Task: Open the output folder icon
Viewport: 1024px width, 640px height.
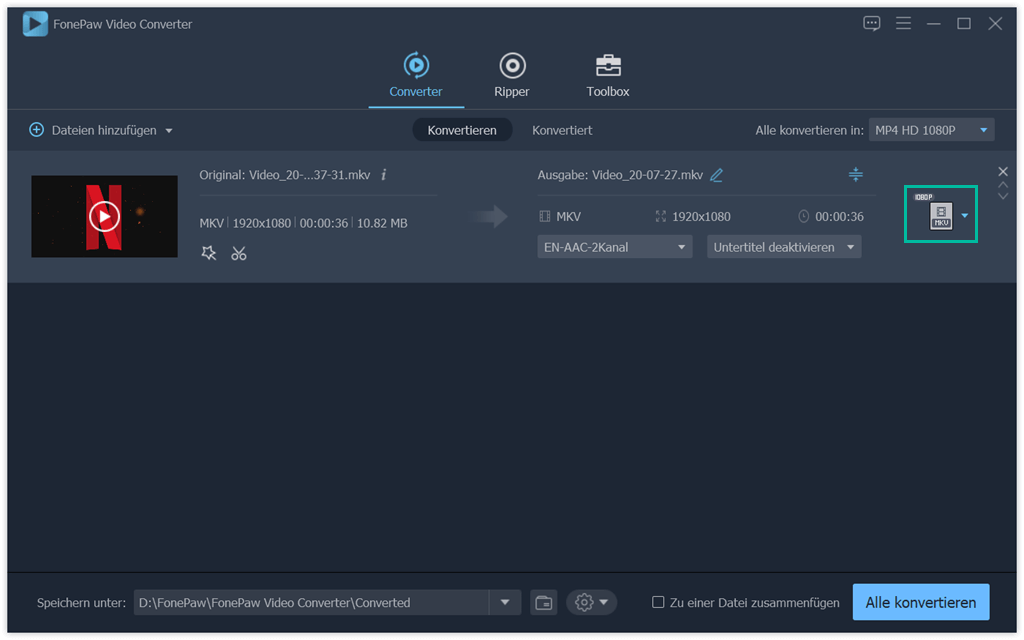Action: point(543,602)
